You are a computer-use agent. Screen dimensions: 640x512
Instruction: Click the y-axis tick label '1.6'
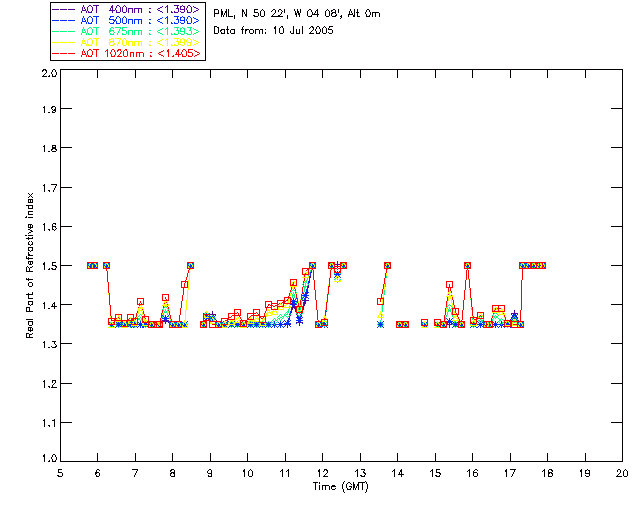pyautogui.click(x=49, y=227)
